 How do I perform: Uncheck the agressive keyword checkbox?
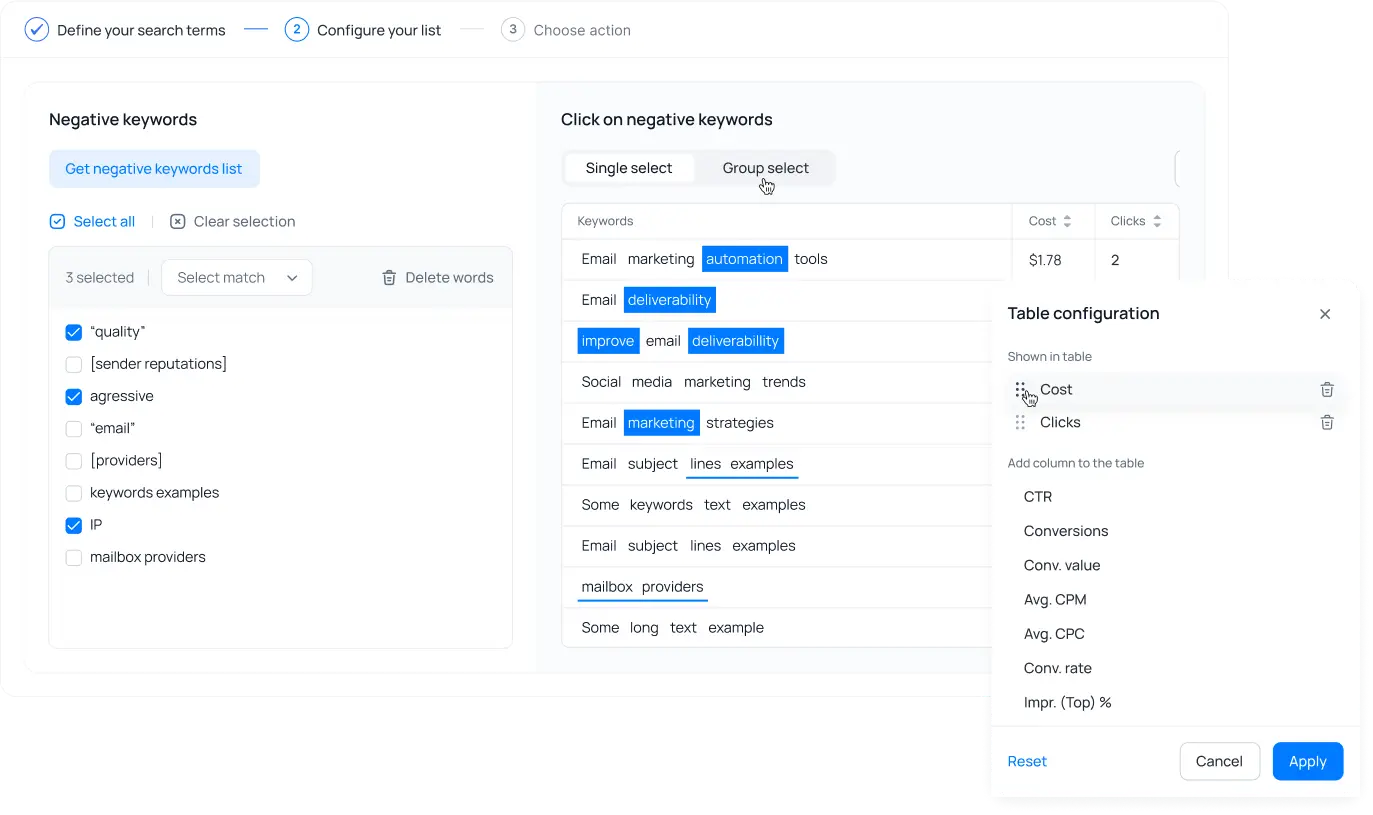point(73,397)
